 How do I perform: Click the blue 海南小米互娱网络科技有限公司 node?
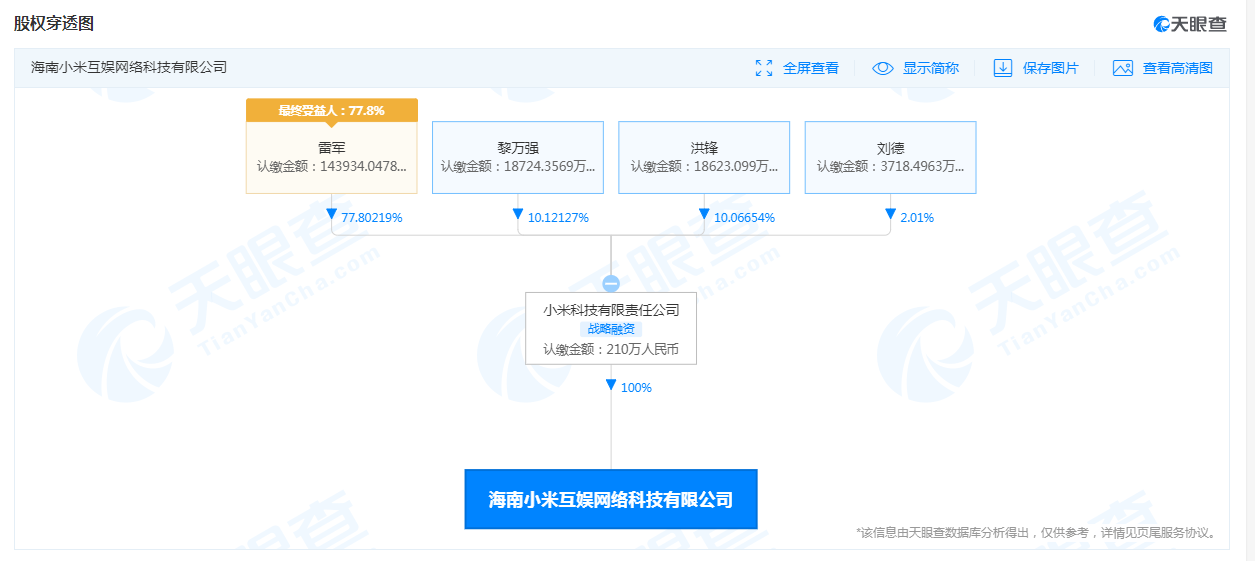coord(611,499)
